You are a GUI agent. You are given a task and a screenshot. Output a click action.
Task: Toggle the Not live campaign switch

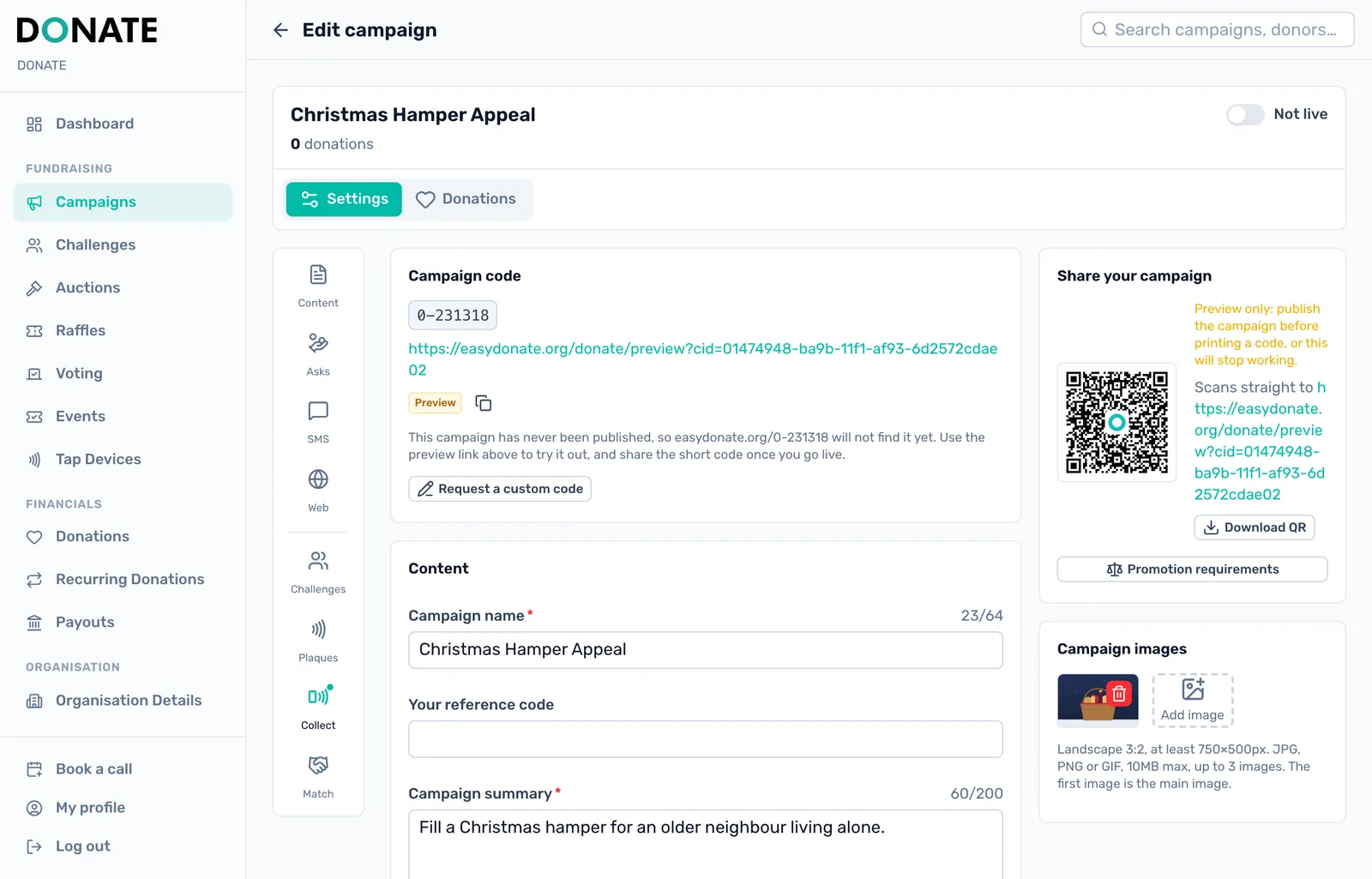click(x=1245, y=114)
